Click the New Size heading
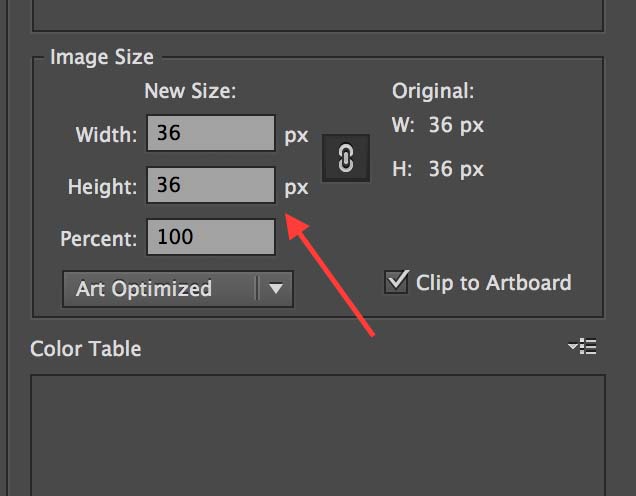 (x=190, y=92)
